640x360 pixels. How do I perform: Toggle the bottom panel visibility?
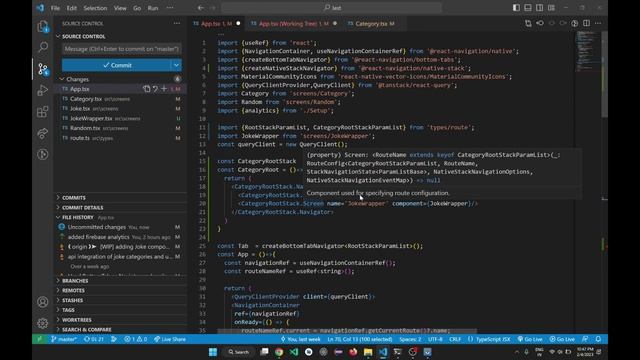pos(528,8)
